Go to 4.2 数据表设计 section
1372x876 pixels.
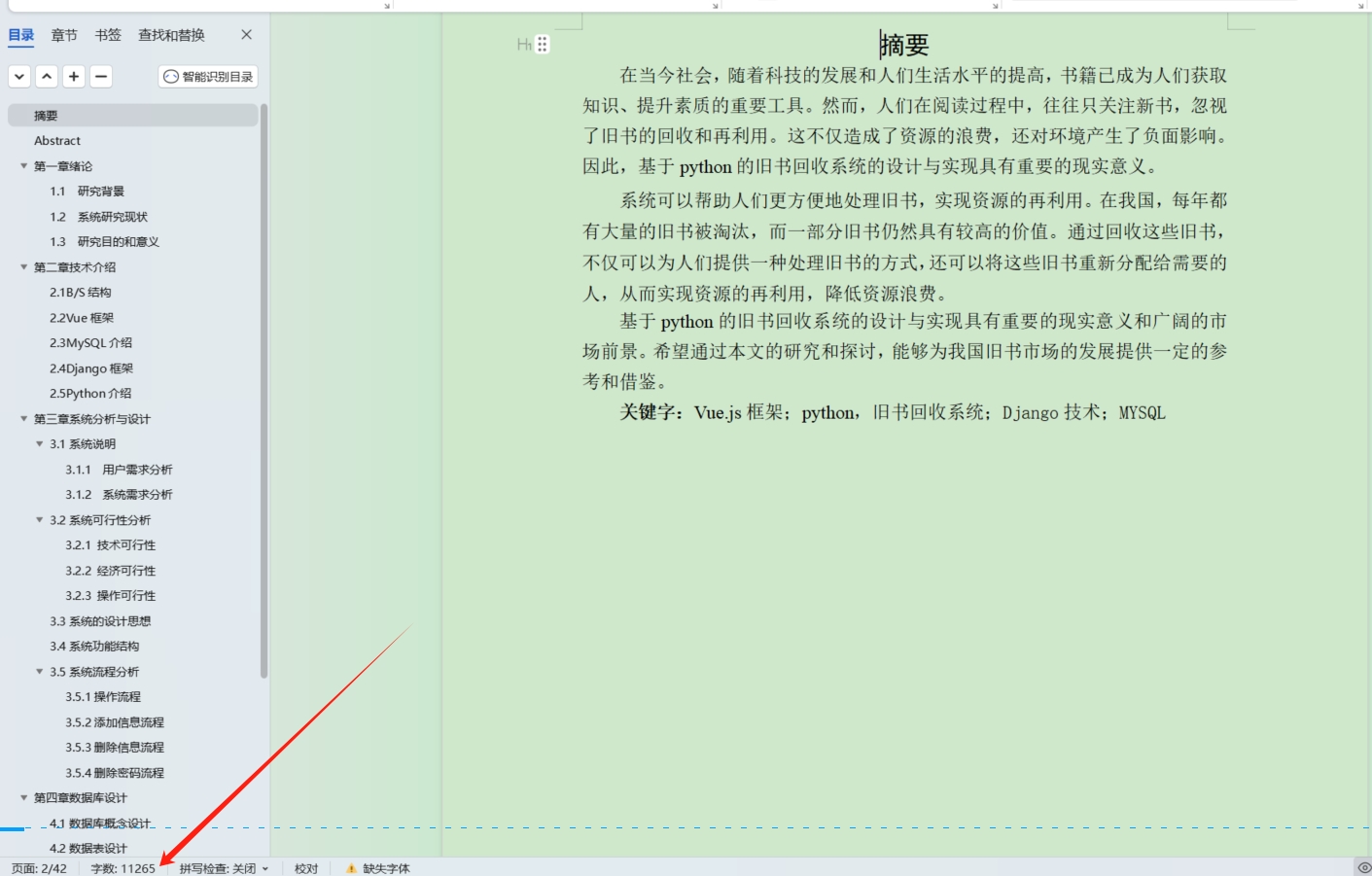coord(88,849)
